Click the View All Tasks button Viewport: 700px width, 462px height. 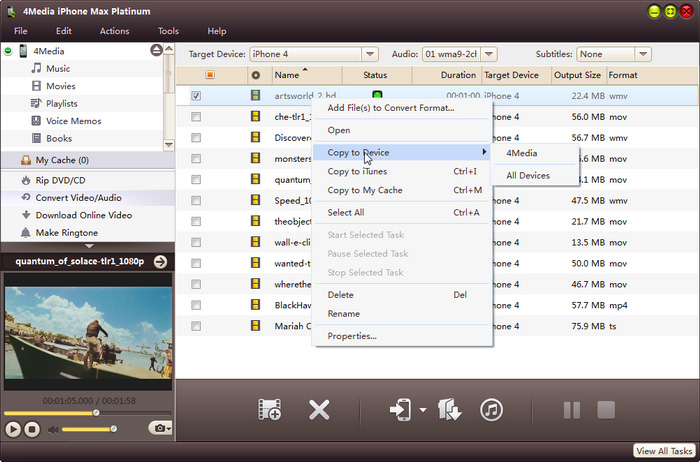(x=664, y=452)
